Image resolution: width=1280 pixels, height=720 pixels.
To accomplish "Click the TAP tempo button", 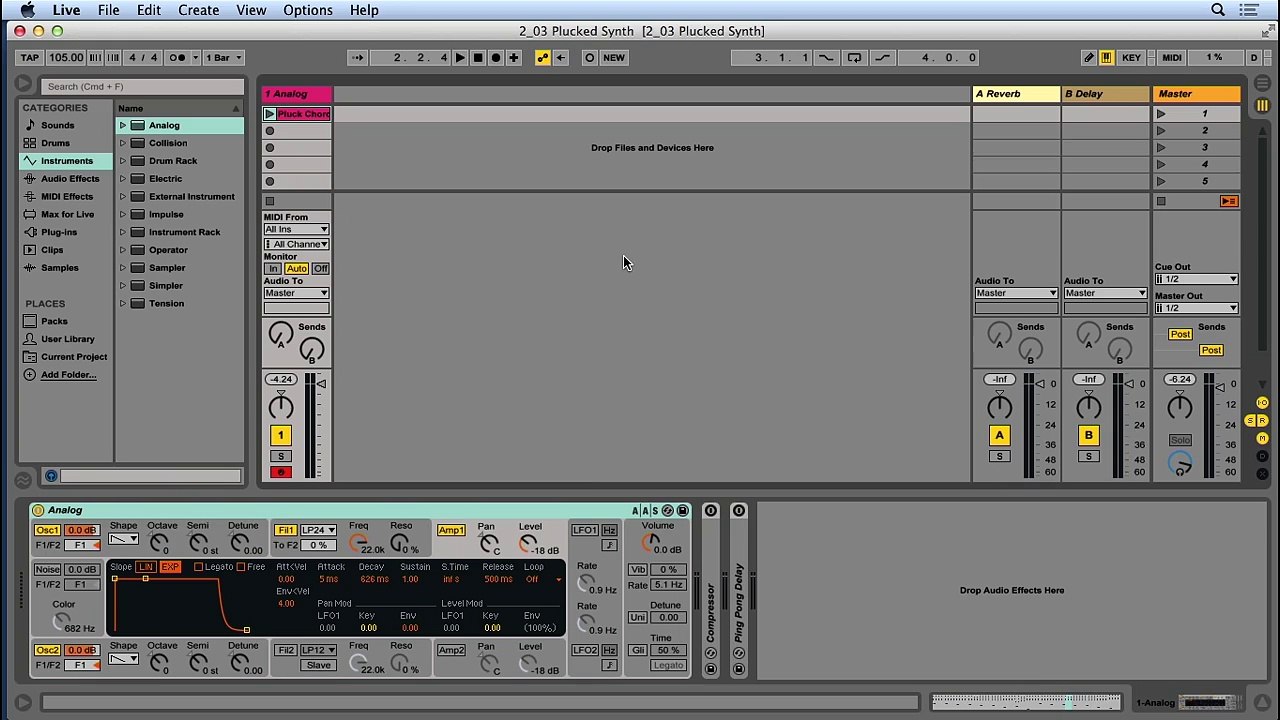I will [30, 57].
